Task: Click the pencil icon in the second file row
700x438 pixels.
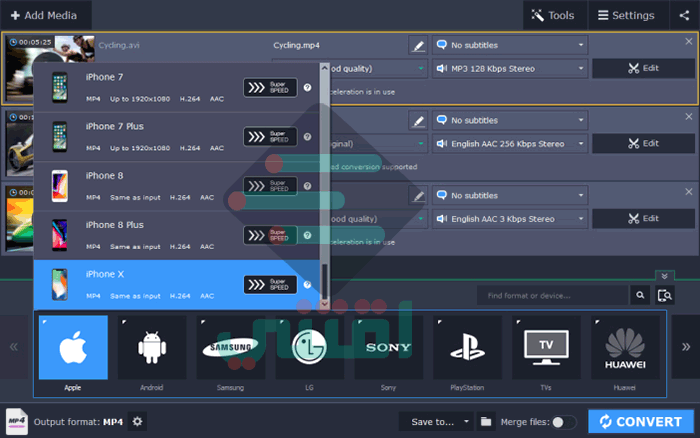Action: [418, 120]
